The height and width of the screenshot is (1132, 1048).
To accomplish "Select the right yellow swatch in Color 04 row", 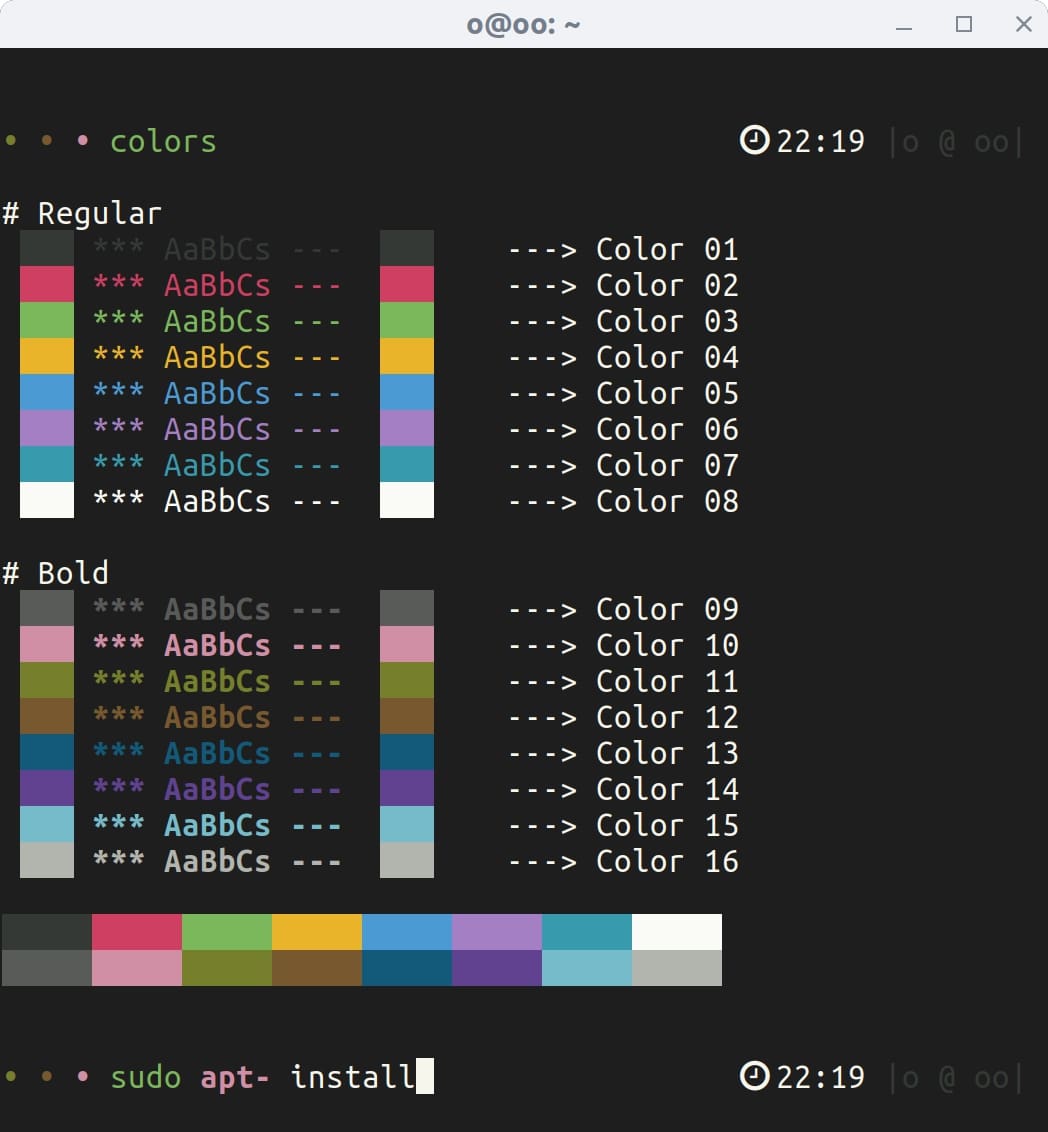I will click(407, 356).
